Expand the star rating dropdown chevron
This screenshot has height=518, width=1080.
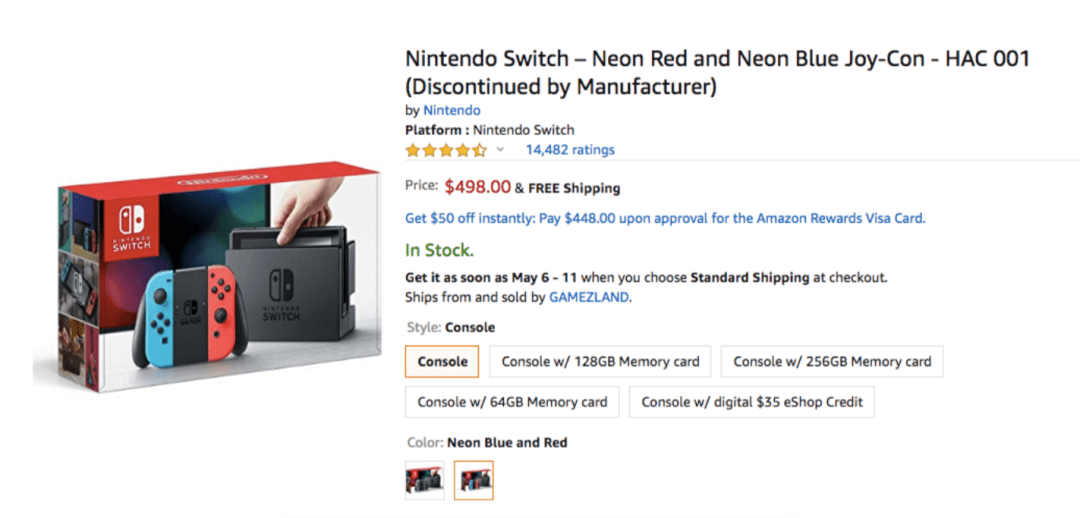(x=500, y=149)
